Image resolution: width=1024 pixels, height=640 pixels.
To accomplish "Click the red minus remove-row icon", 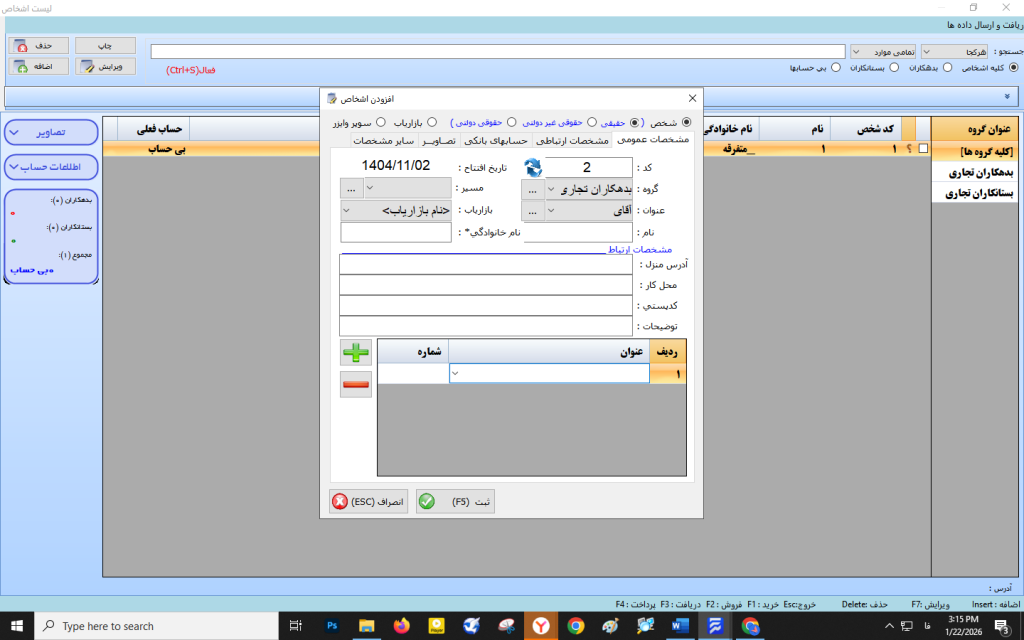I will tap(355, 384).
